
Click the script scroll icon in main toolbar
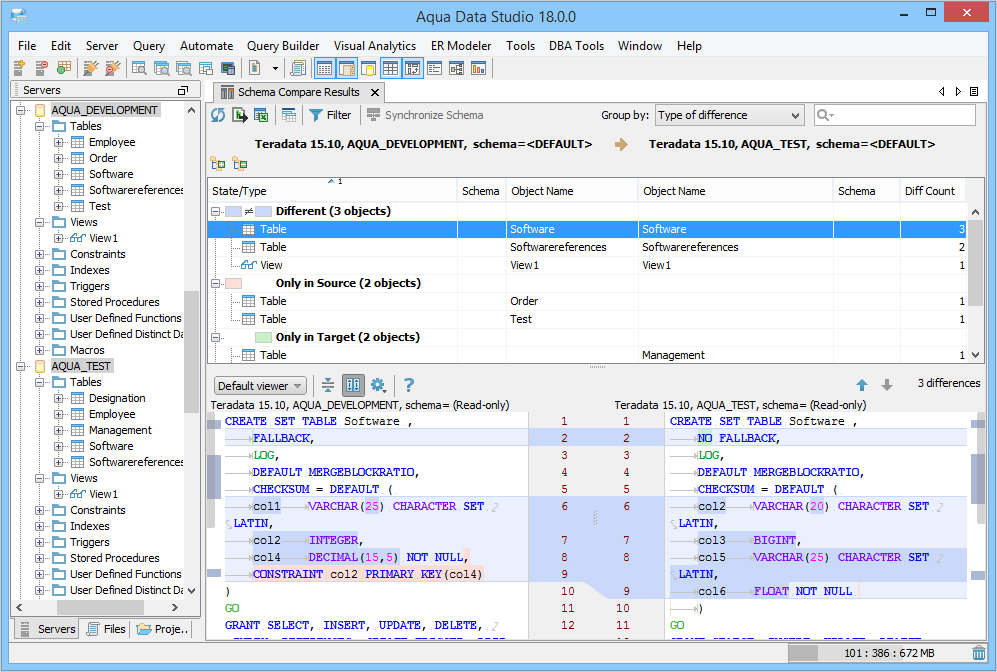[x=298, y=68]
